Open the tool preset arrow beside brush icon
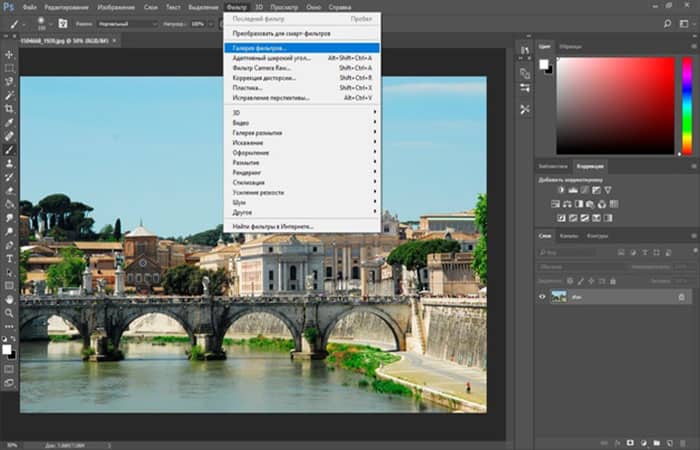 click(24, 24)
